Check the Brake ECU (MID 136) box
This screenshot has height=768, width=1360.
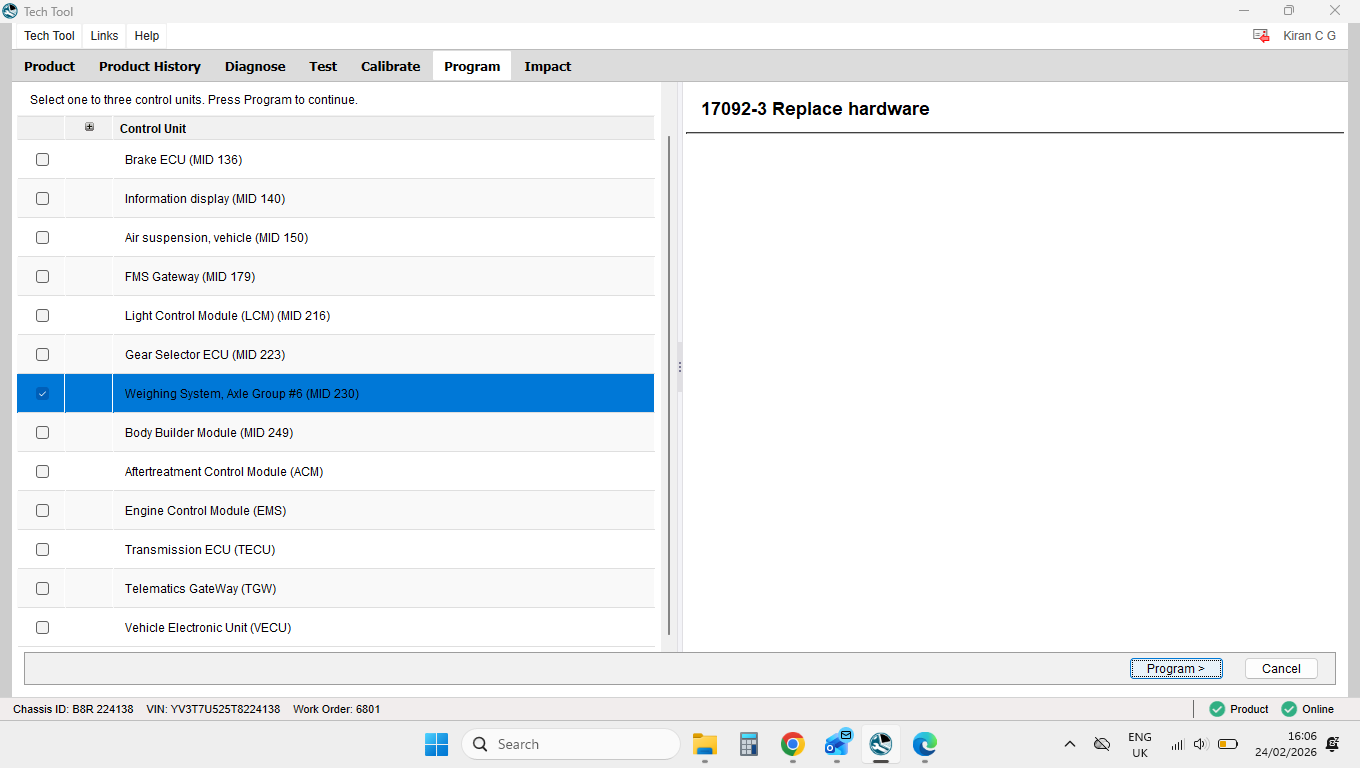(42, 159)
